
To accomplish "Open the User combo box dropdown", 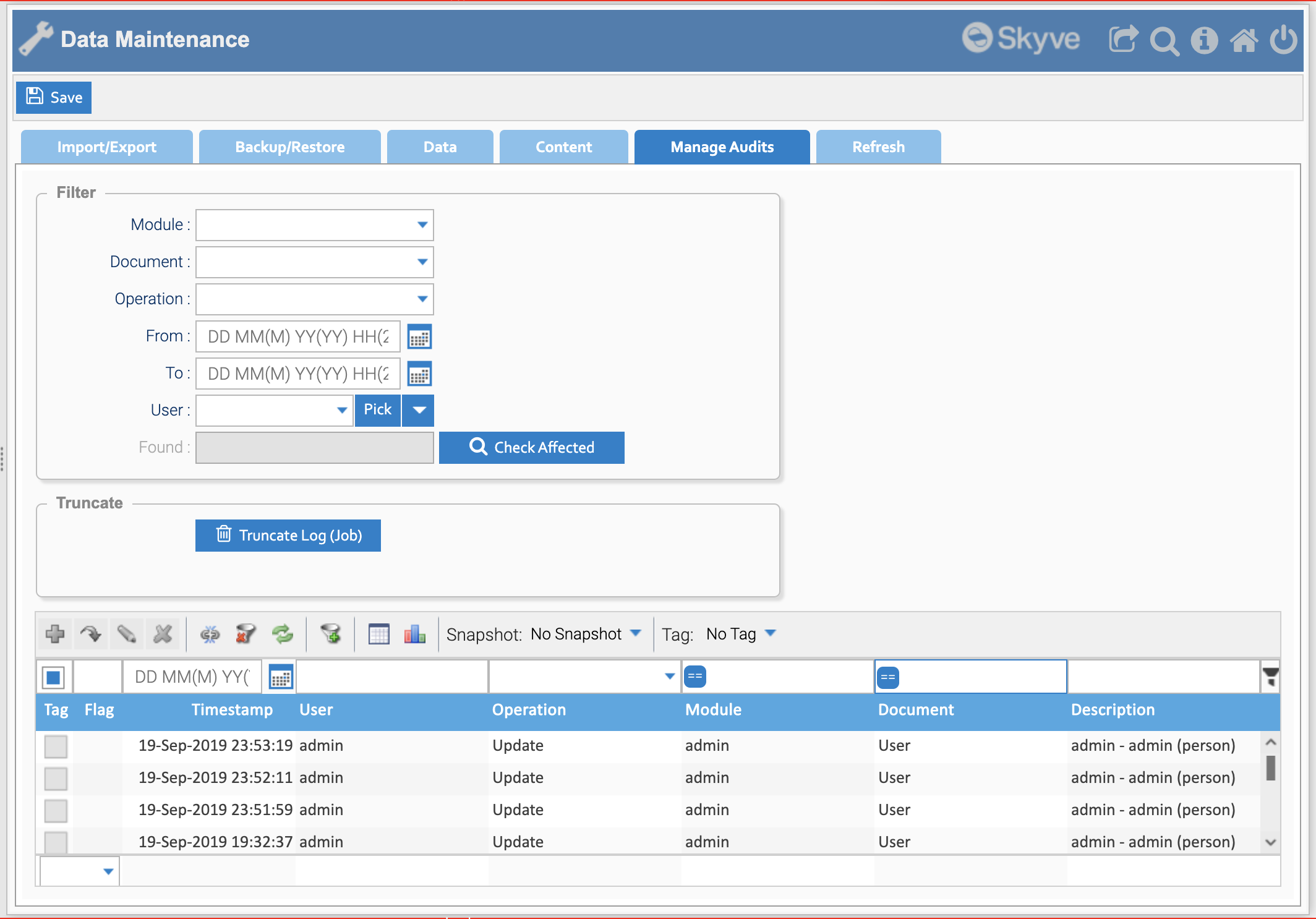I will (342, 410).
